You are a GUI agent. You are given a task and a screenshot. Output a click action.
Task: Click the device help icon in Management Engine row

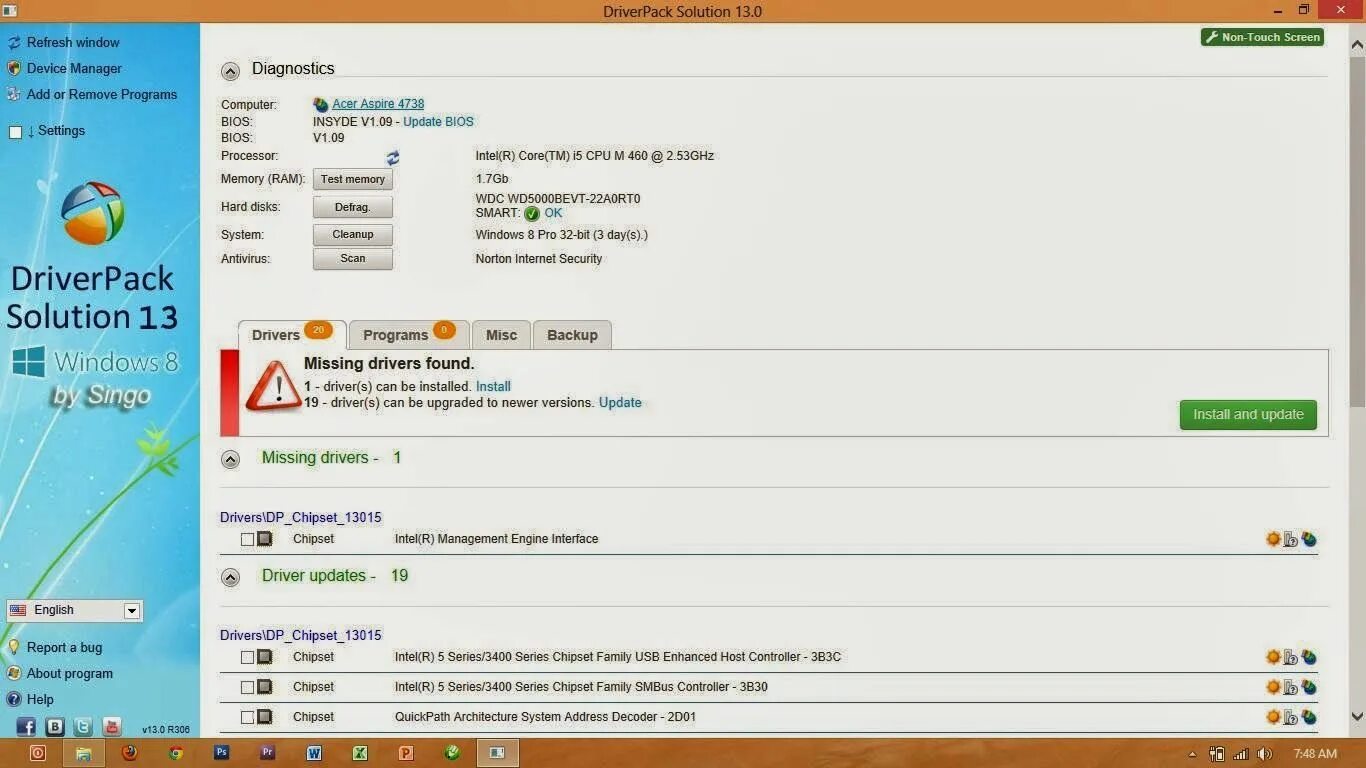tap(1291, 540)
